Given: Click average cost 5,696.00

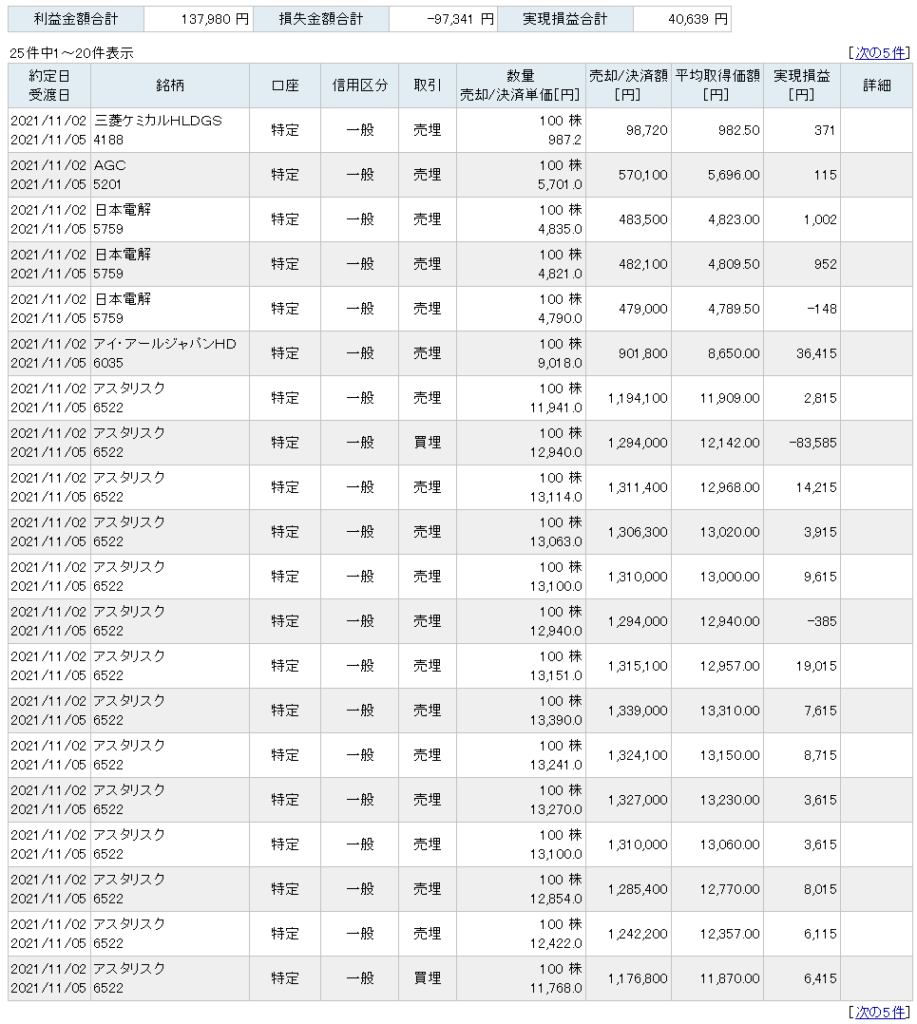Looking at the screenshot, I should point(733,175).
